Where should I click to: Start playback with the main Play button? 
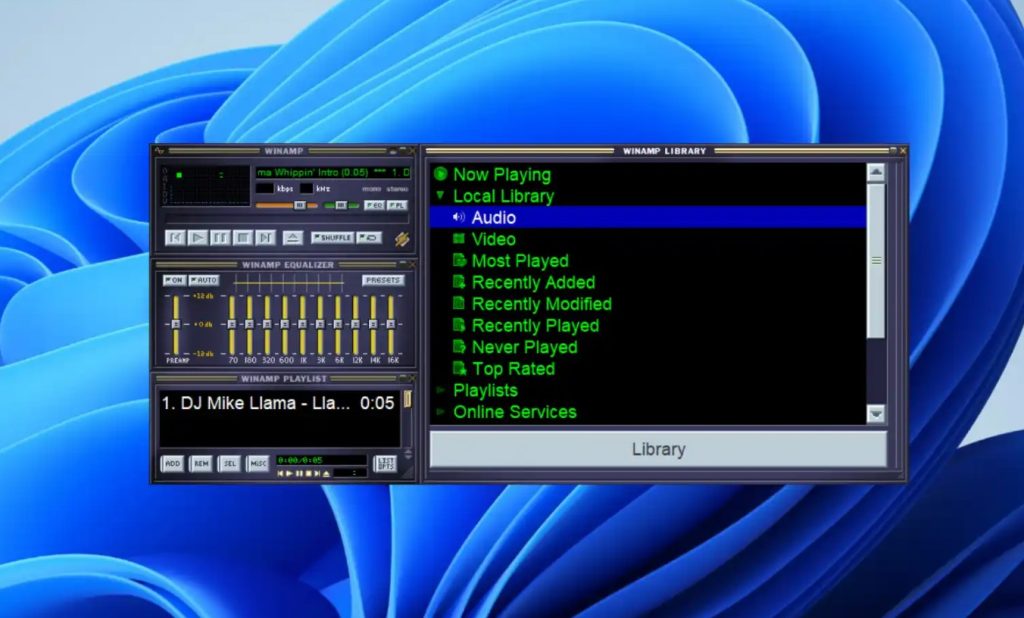pyautogui.click(x=198, y=238)
